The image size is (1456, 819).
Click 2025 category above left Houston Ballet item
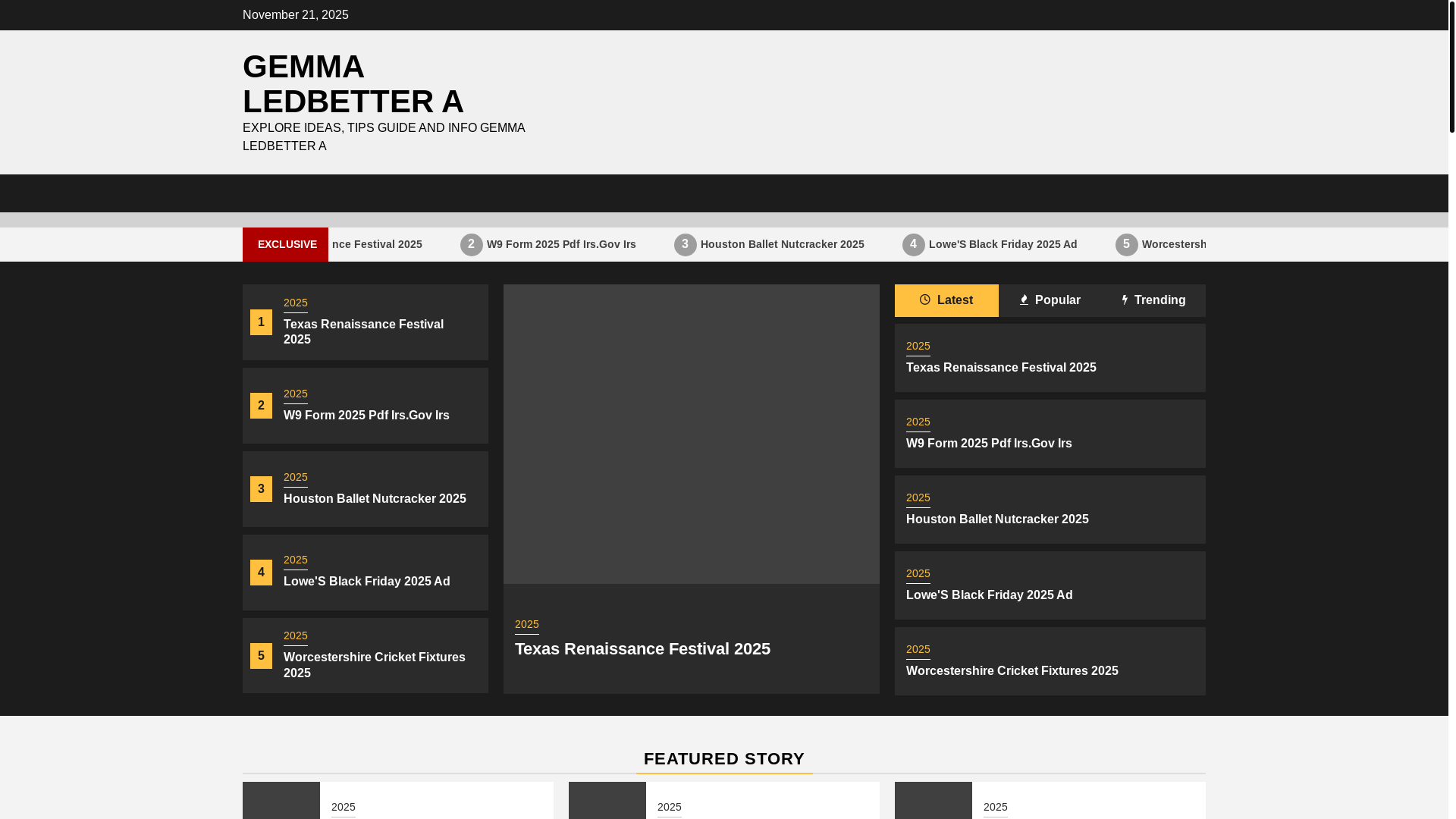[296, 478]
